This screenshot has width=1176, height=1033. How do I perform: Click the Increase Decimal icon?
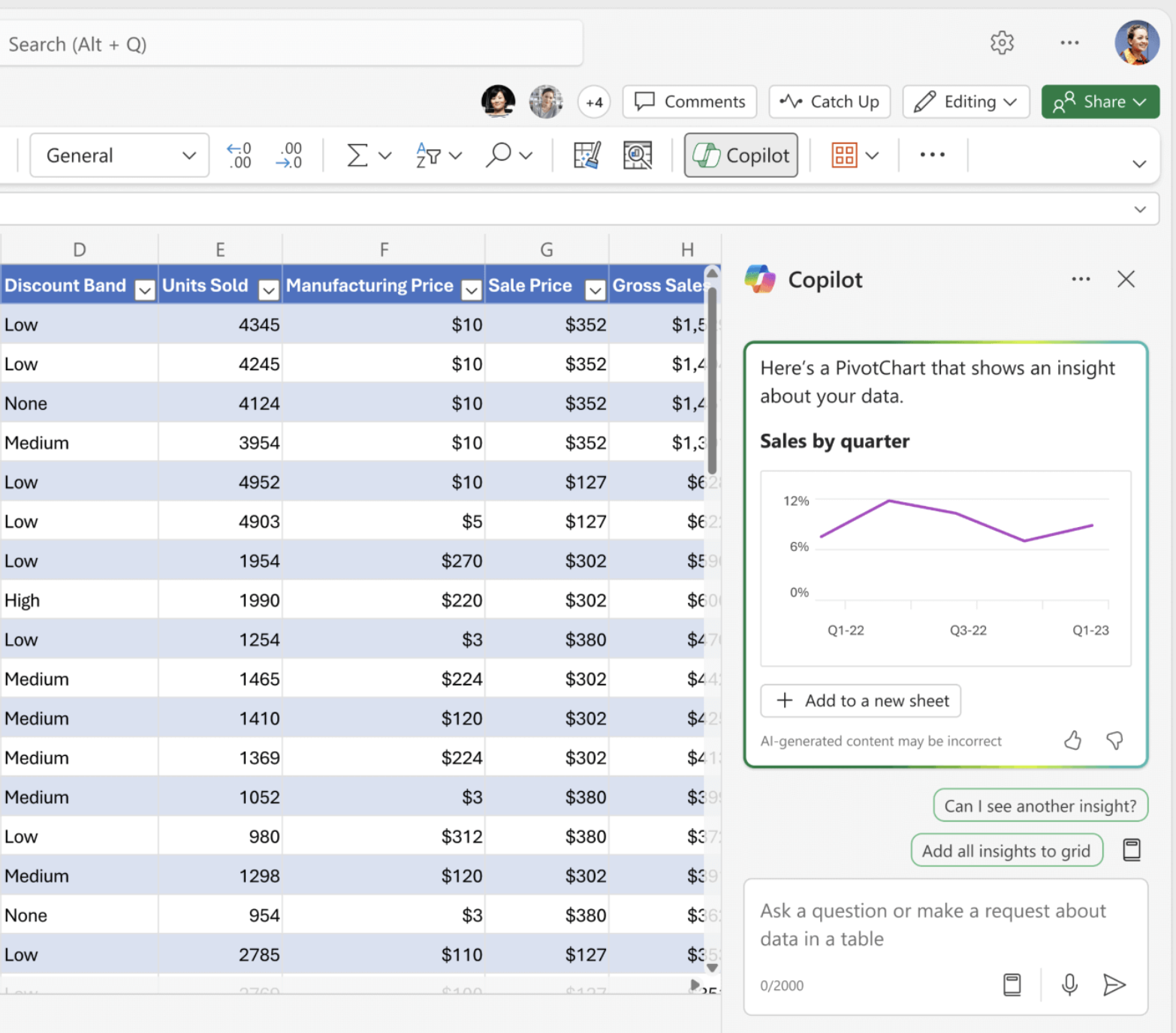click(239, 155)
